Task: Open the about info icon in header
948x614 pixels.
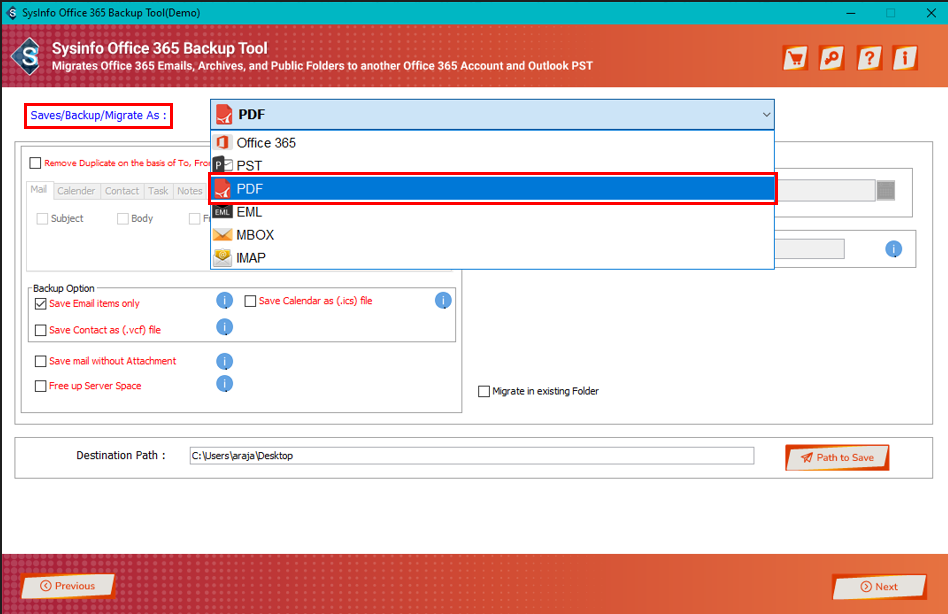Action: 904,58
